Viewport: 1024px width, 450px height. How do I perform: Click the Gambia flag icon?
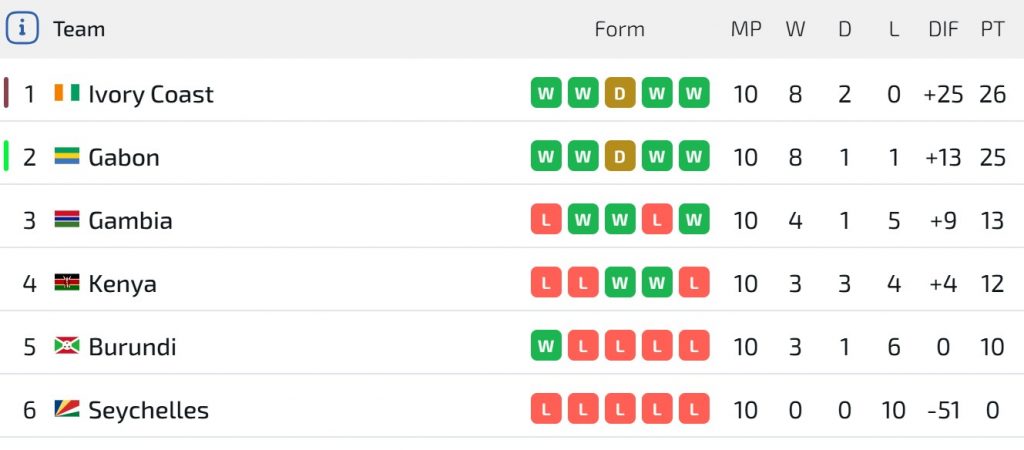pyautogui.click(x=67, y=219)
